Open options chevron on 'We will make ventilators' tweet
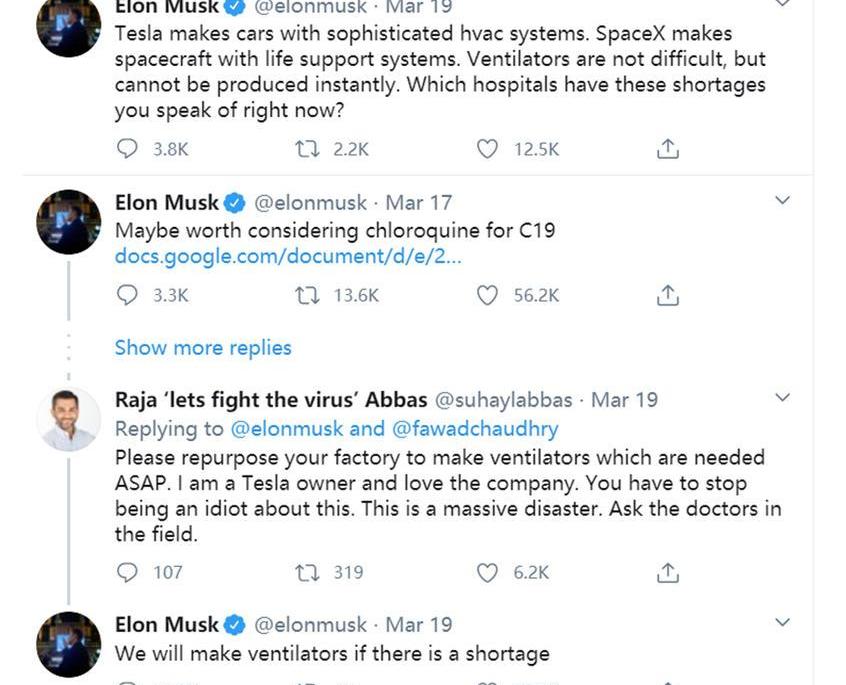 pyautogui.click(x=783, y=622)
